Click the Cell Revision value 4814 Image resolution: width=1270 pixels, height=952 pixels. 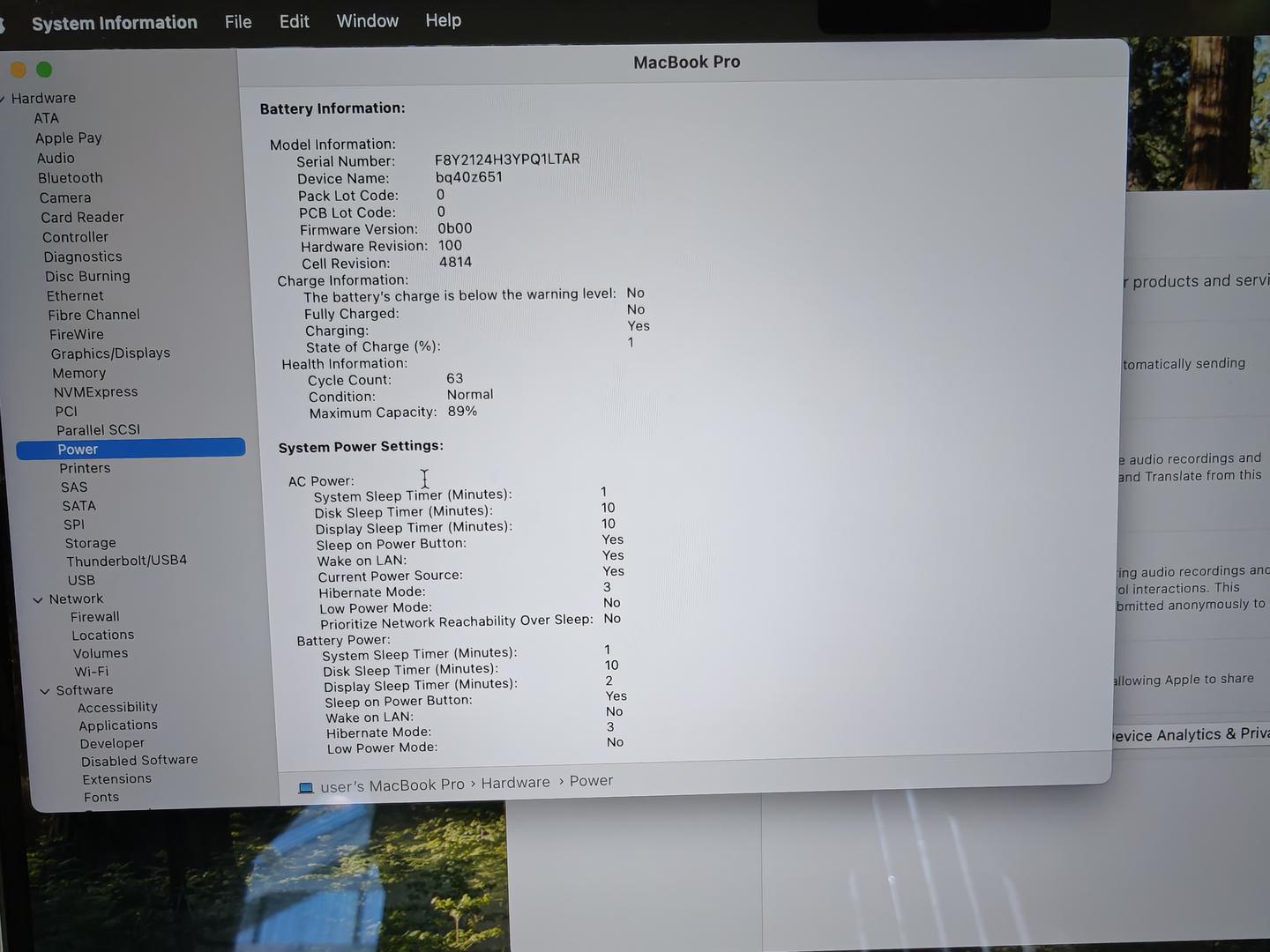pos(456,263)
